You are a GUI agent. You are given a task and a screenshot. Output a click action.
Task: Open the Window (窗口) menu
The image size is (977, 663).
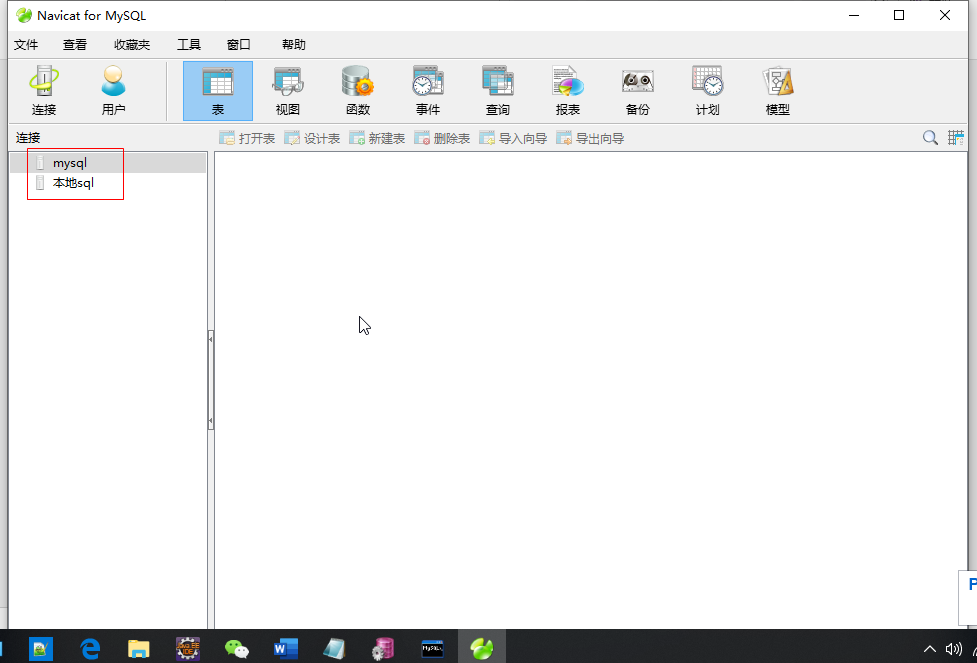pyautogui.click(x=239, y=45)
